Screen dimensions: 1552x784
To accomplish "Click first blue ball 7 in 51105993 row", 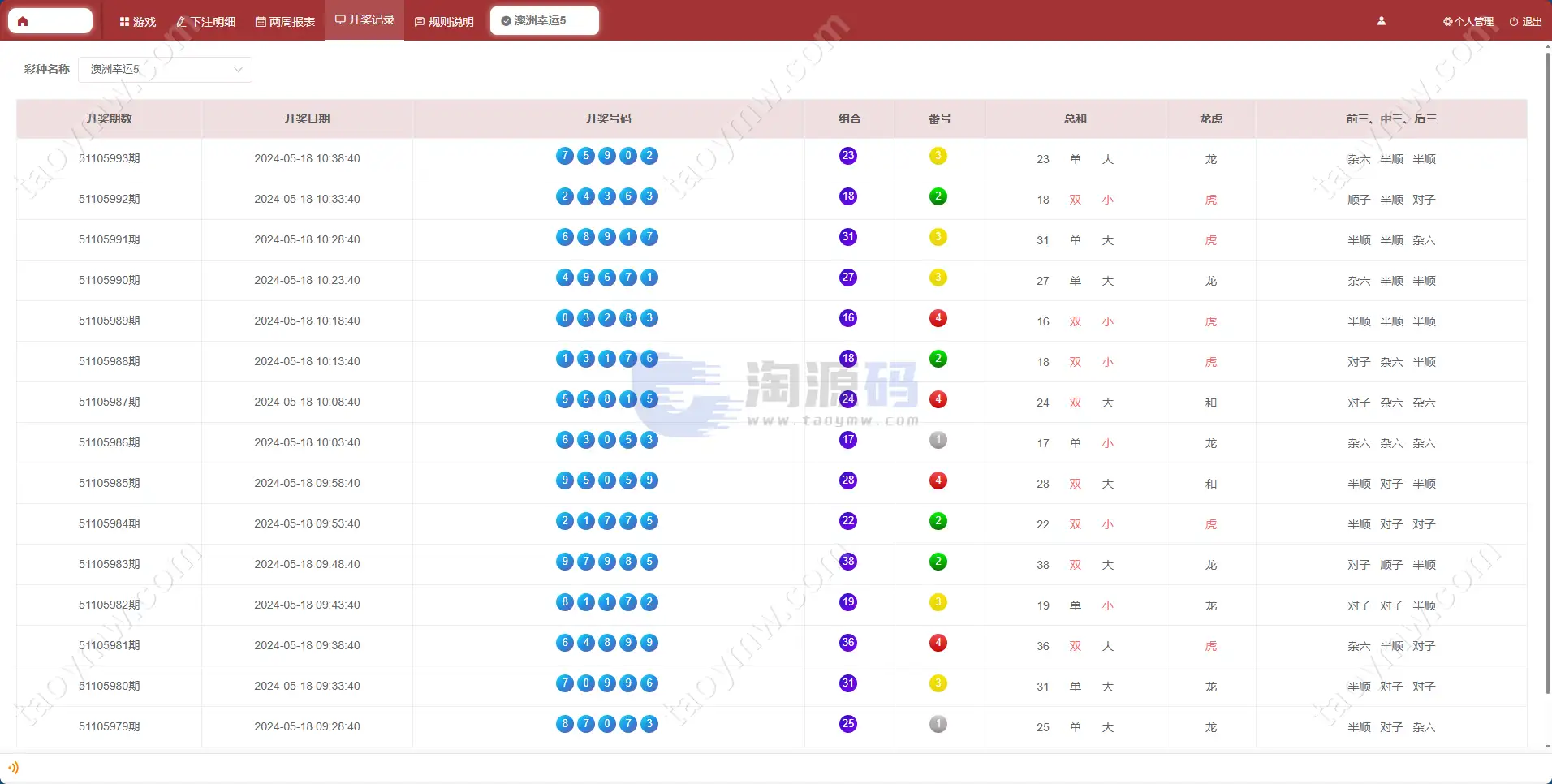I will pos(565,156).
